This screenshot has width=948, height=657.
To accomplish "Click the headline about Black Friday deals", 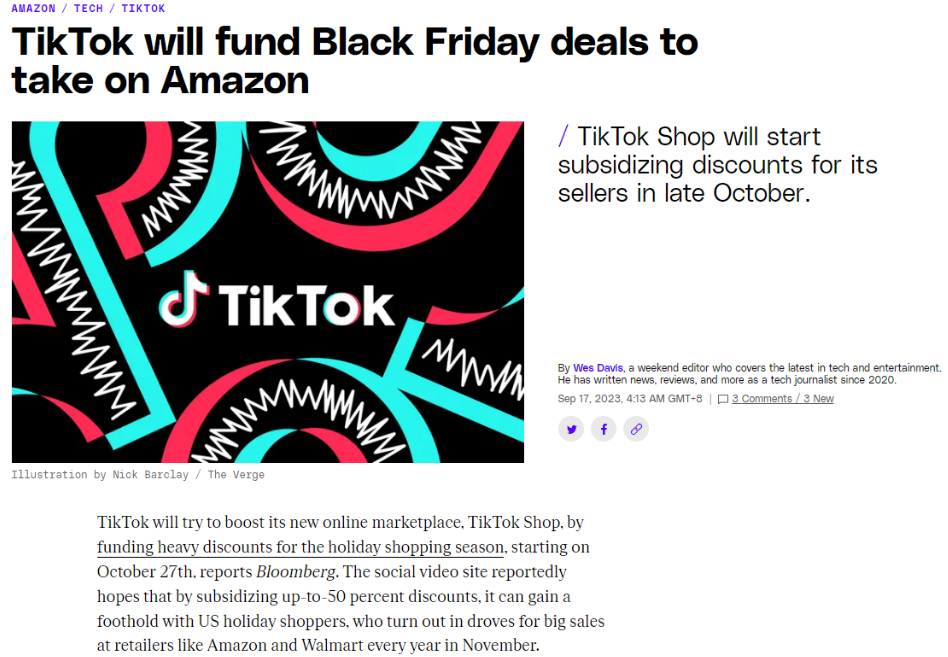I will pos(355,61).
